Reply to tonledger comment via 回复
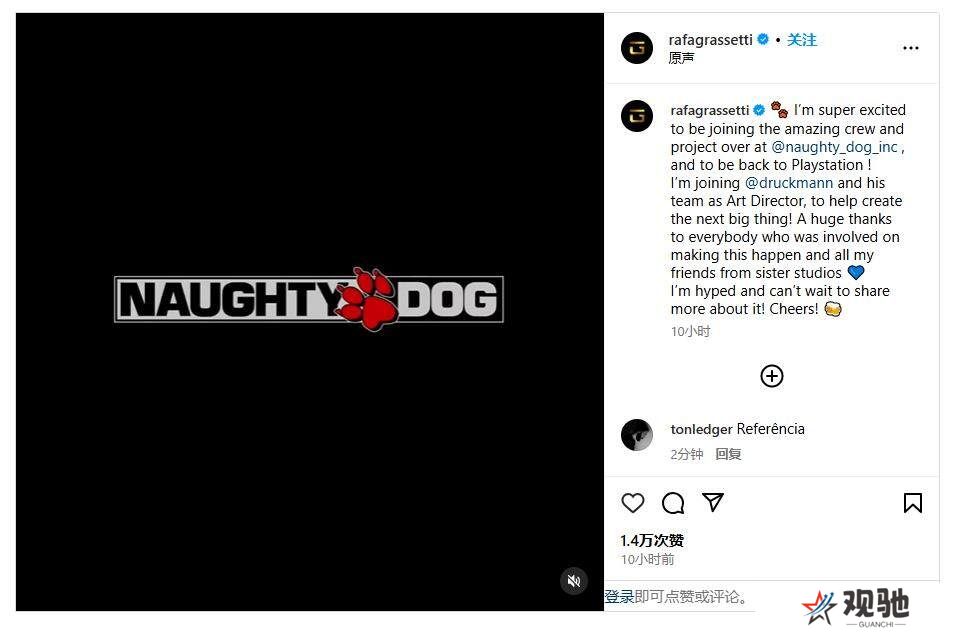This screenshot has height=633, width=955. click(x=728, y=454)
